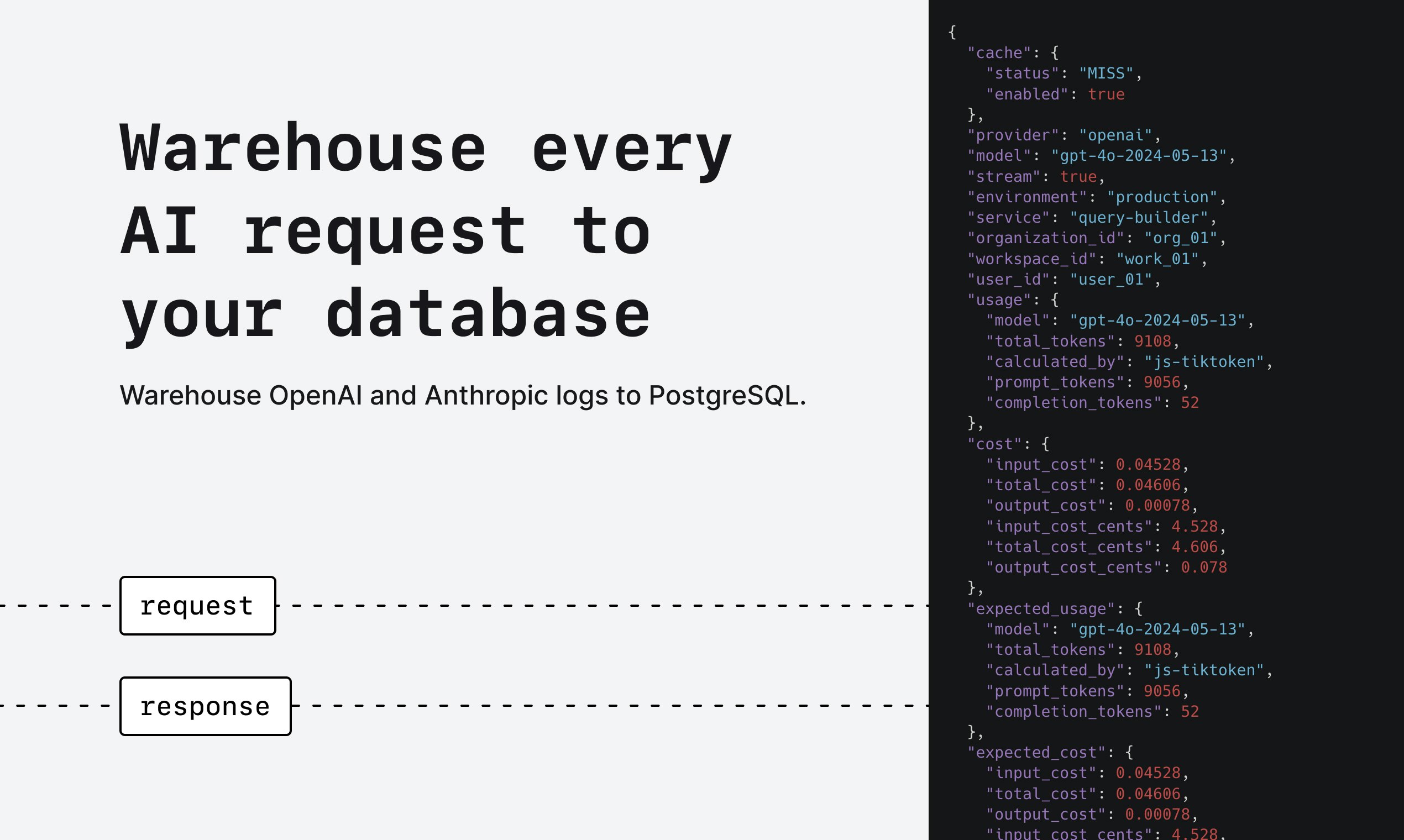Click the "output_cost_cents" 0.078 value
Image resolution: width=1404 pixels, height=840 pixels.
pos(1203,567)
